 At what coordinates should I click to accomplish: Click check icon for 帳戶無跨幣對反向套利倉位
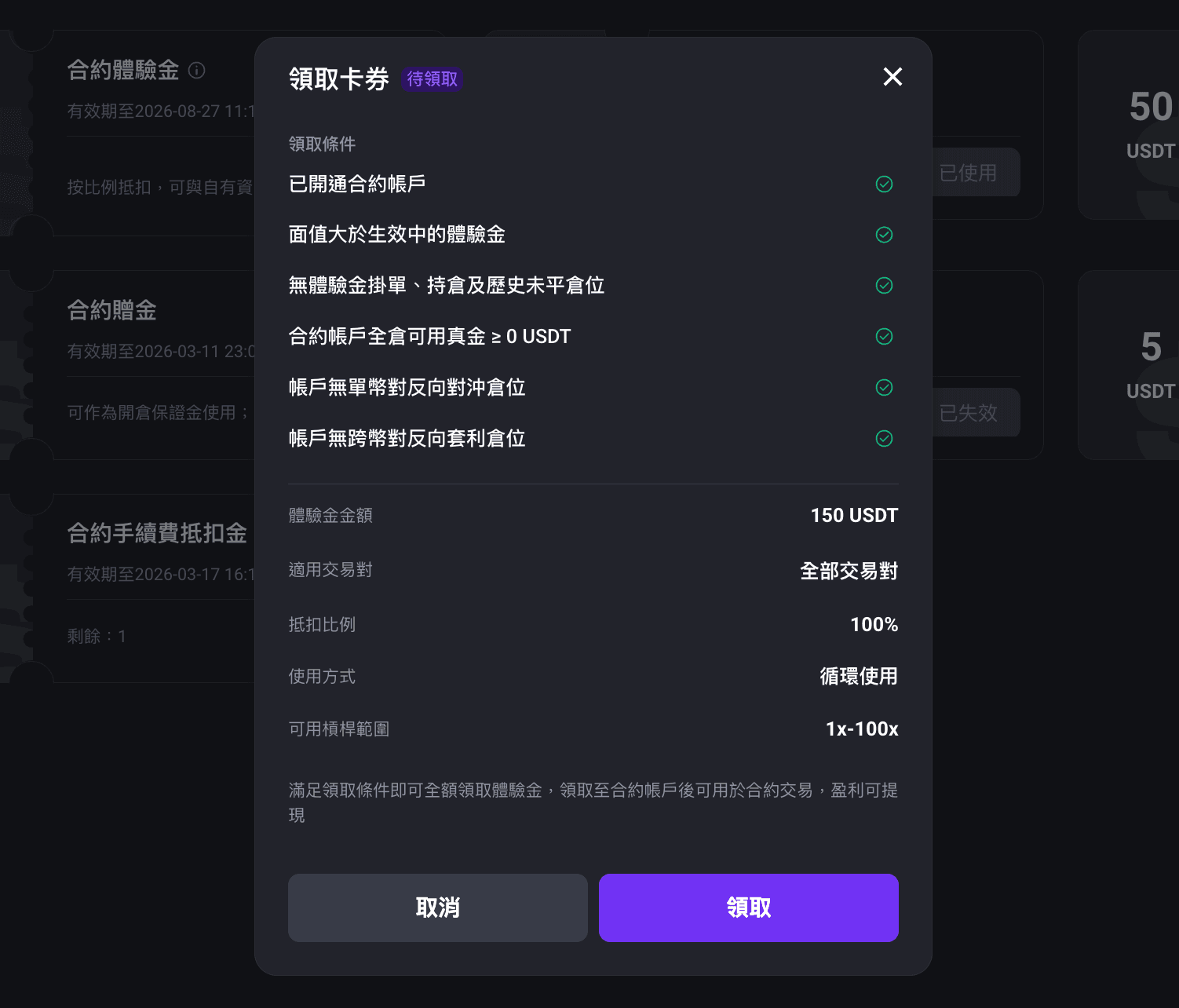tap(884, 439)
